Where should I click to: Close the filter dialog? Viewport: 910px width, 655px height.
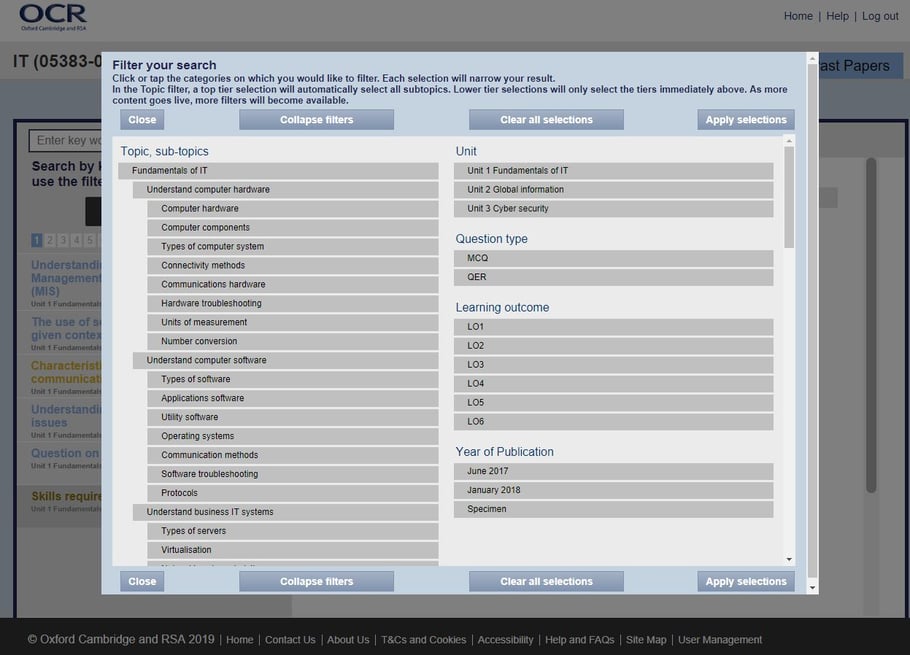(x=141, y=119)
